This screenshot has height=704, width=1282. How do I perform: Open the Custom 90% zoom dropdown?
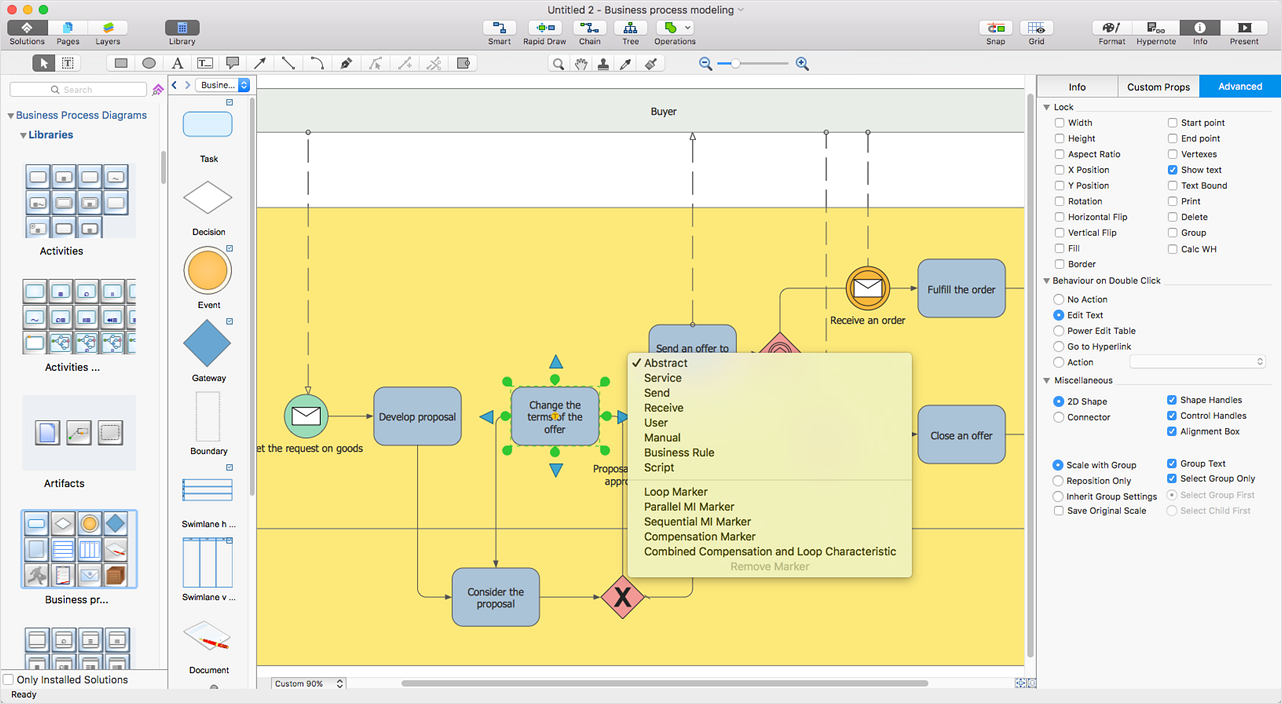(x=309, y=684)
